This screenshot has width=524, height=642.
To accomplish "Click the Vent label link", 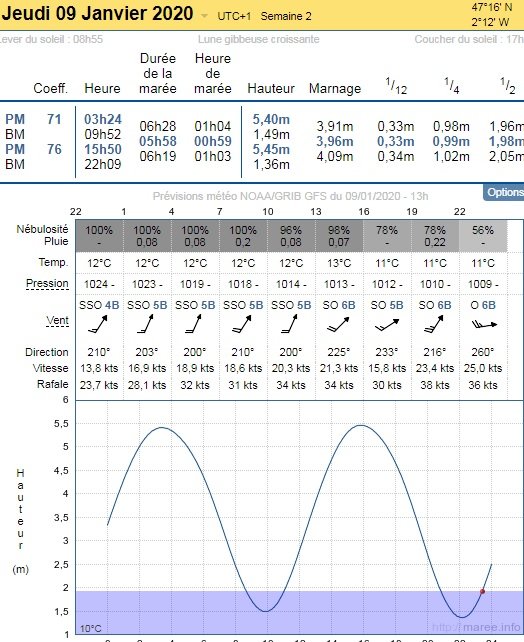I will pyautogui.click(x=57, y=320).
